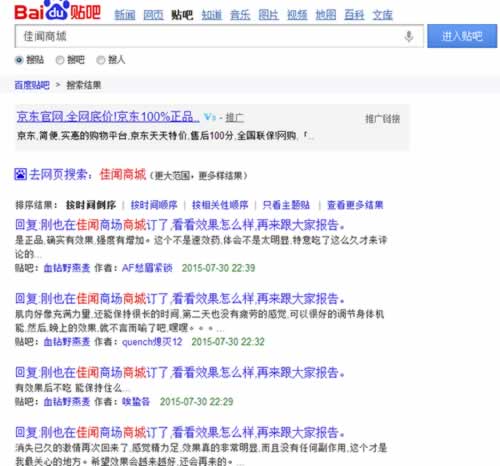The image size is (500, 466).
Task: Select the 按吧 search radio button
Action: pos(60,60)
